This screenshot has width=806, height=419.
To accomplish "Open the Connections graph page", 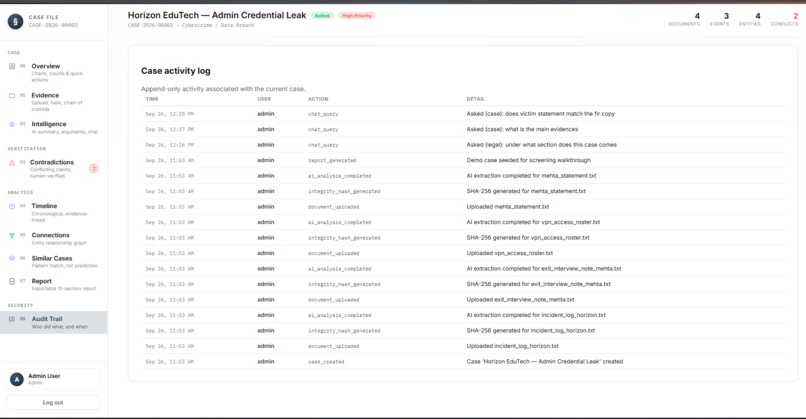I will (53, 239).
